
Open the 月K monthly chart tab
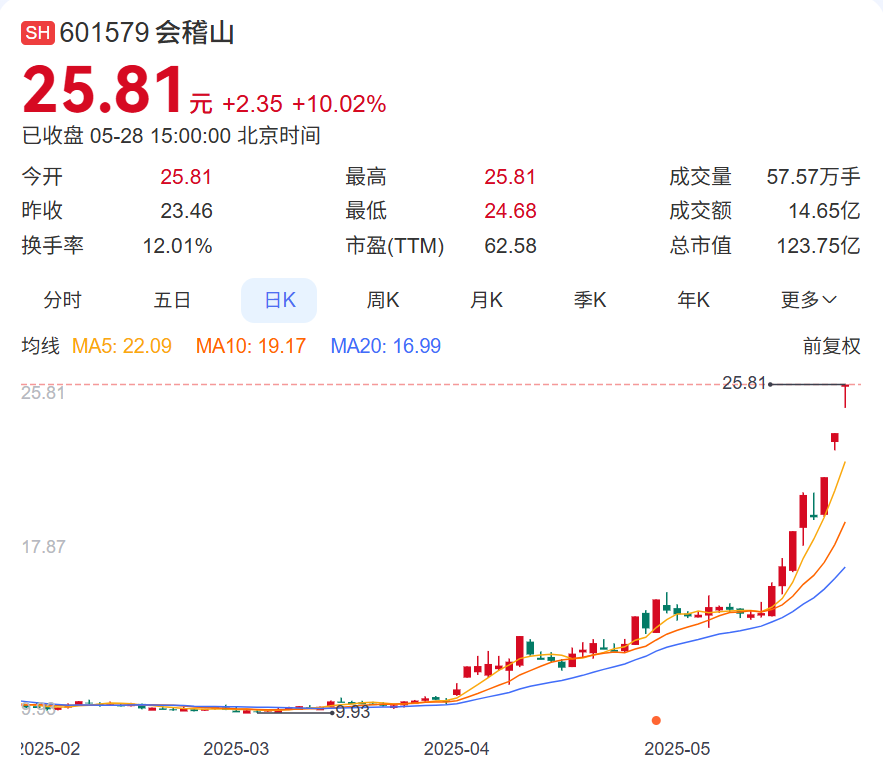coord(487,300)
